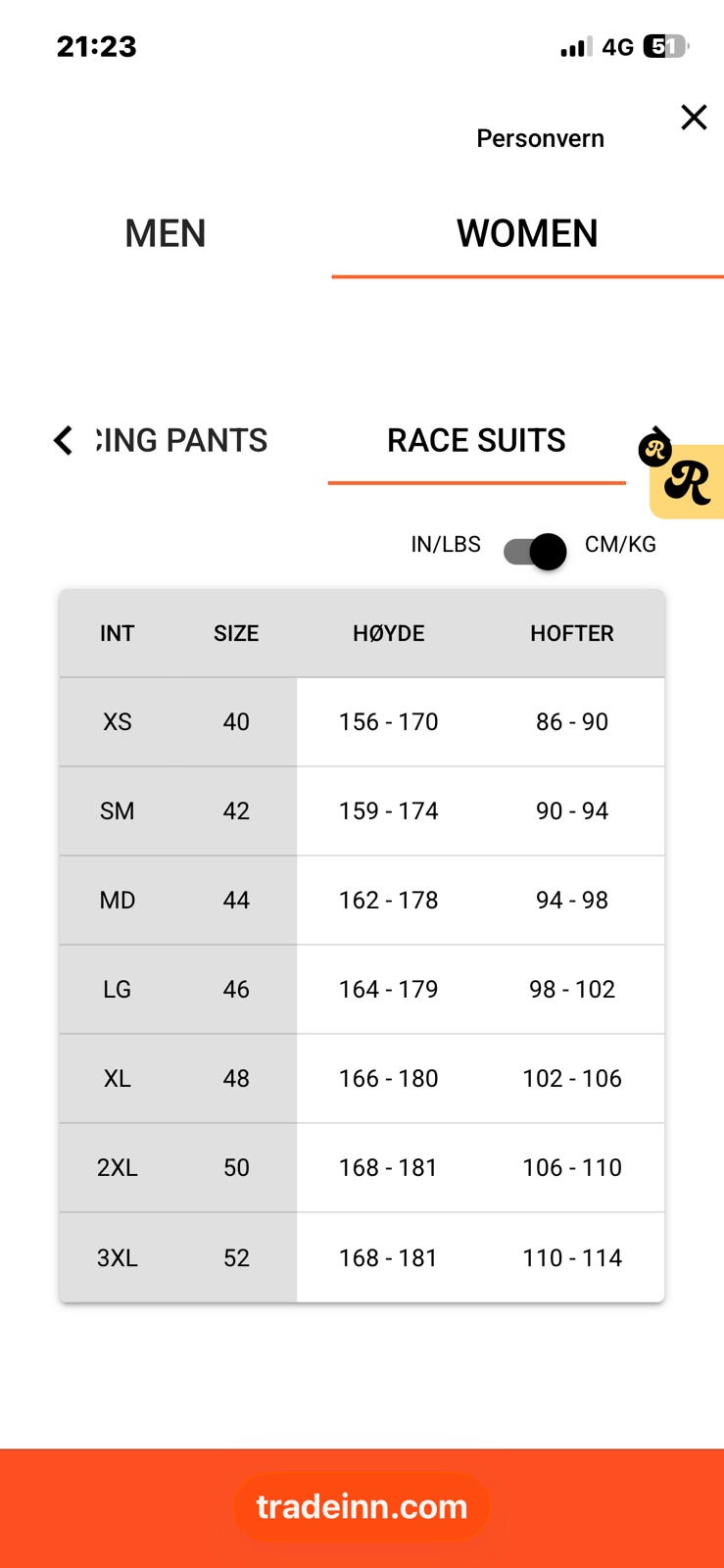Select the 3XL size 52 row
The width and height of the screenshot is (724, 1568).
(x=362, y=1257)
